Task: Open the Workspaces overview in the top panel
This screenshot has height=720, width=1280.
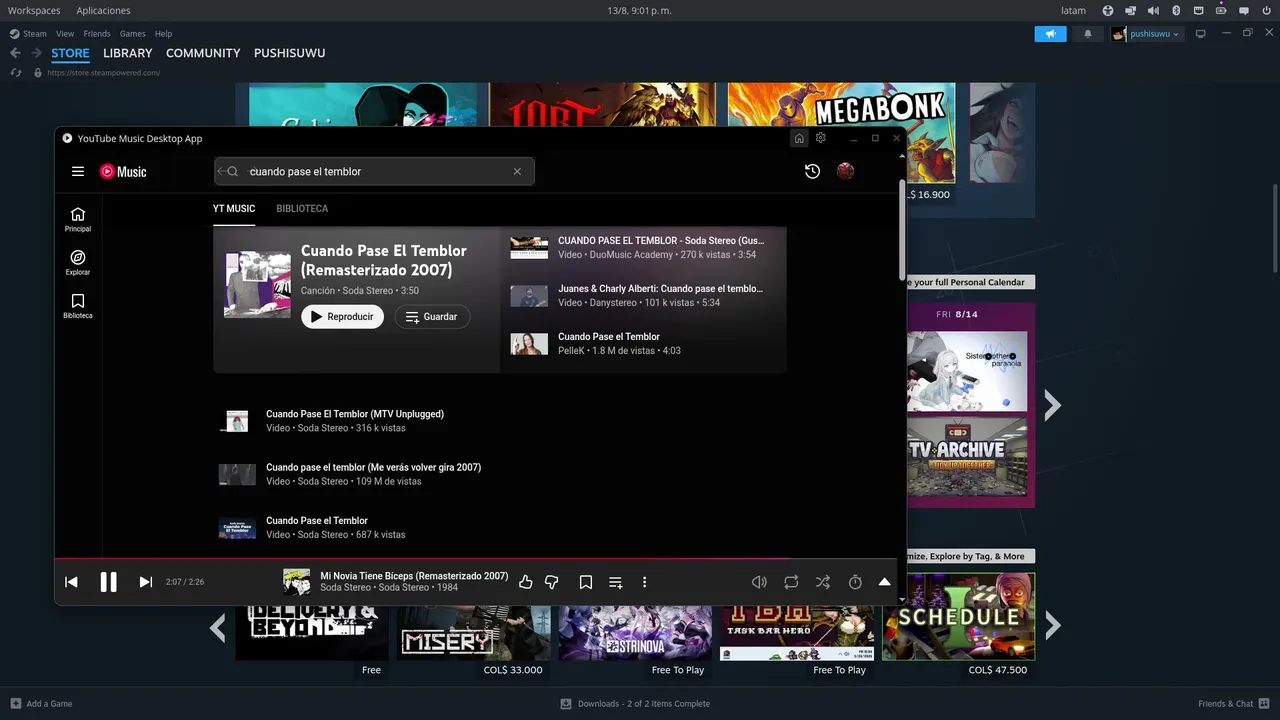Action: coord(34,10)
